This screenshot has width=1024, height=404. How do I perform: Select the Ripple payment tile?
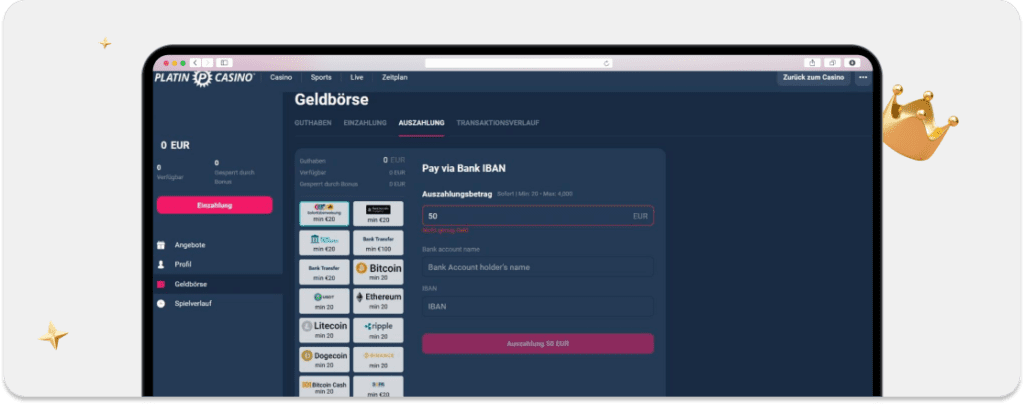(378, 329)
